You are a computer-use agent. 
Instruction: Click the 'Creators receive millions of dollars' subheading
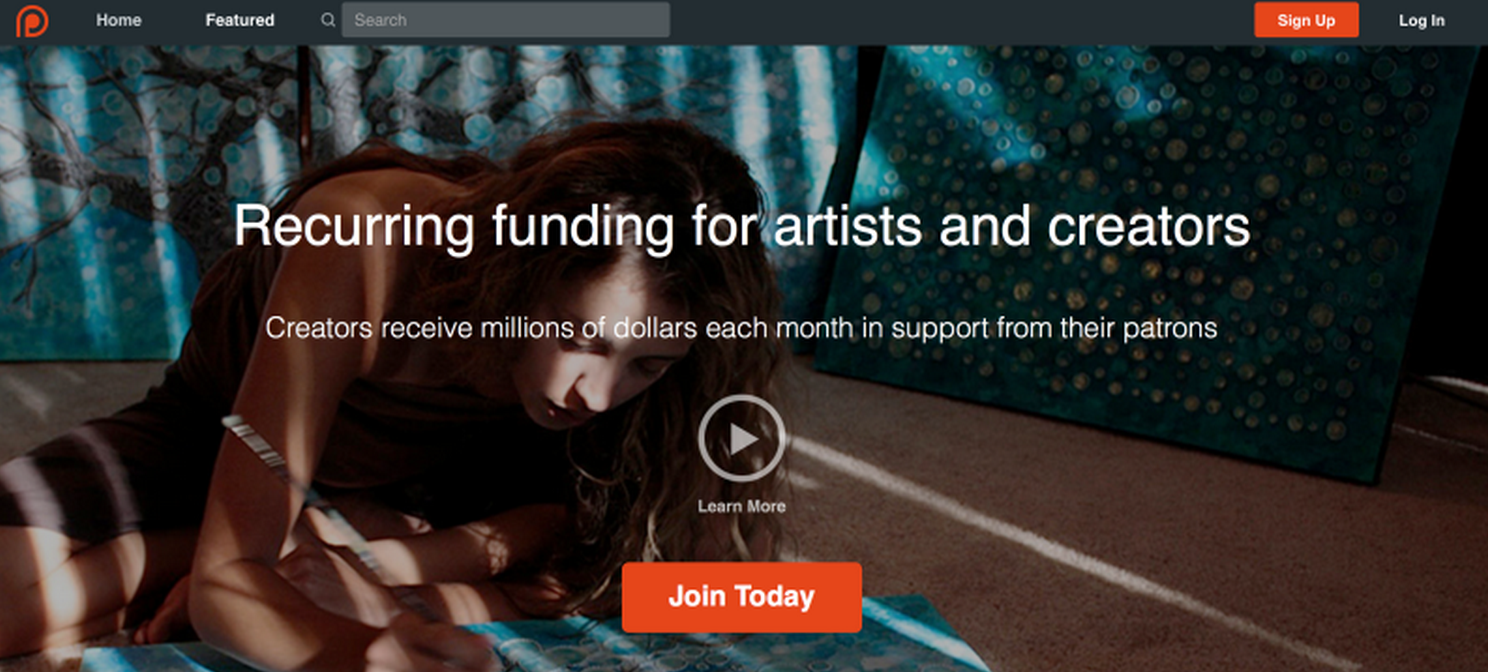click(x=742, y=328)
